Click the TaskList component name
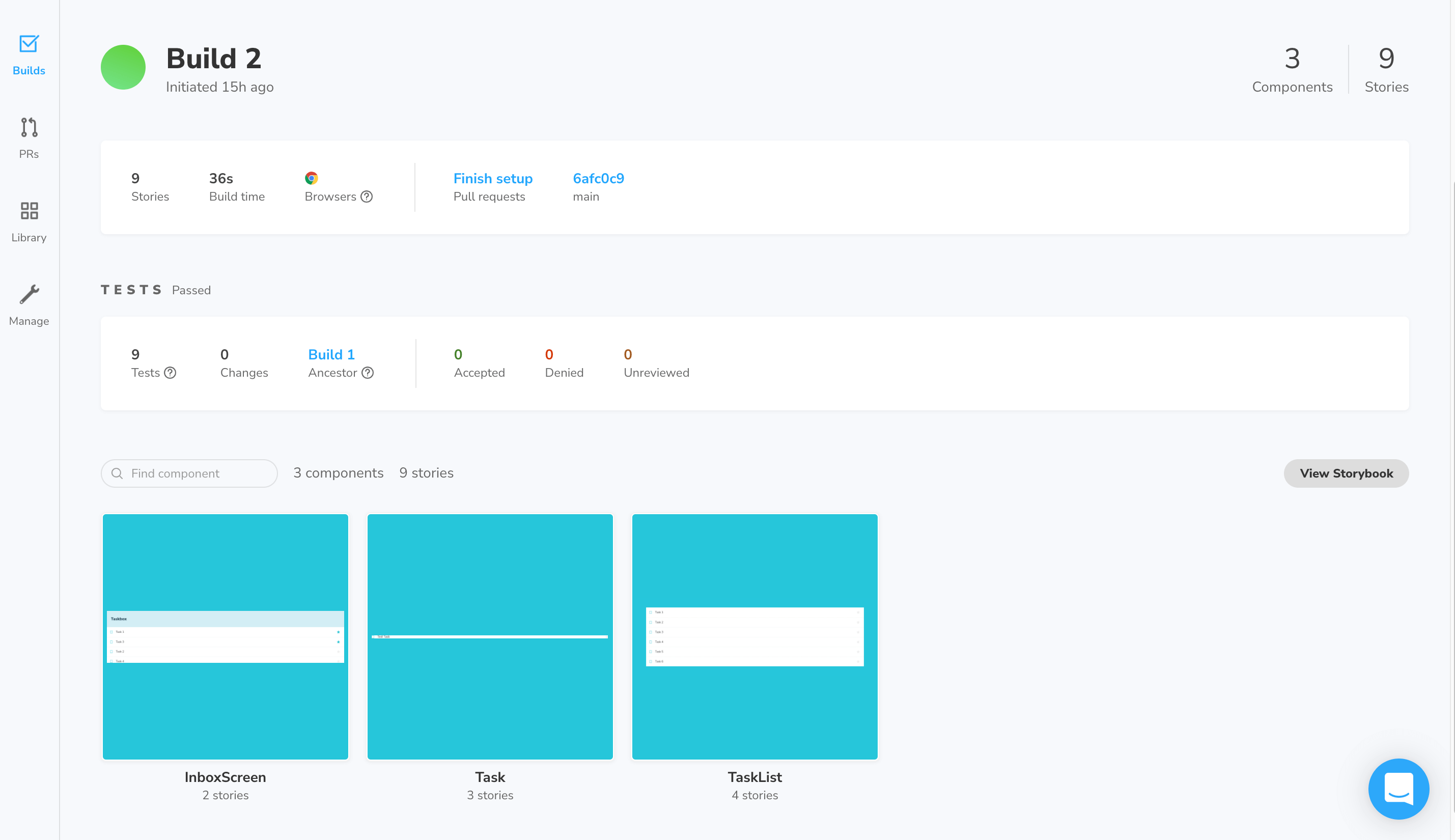The image size is (1455, 840). click(754, 777)
